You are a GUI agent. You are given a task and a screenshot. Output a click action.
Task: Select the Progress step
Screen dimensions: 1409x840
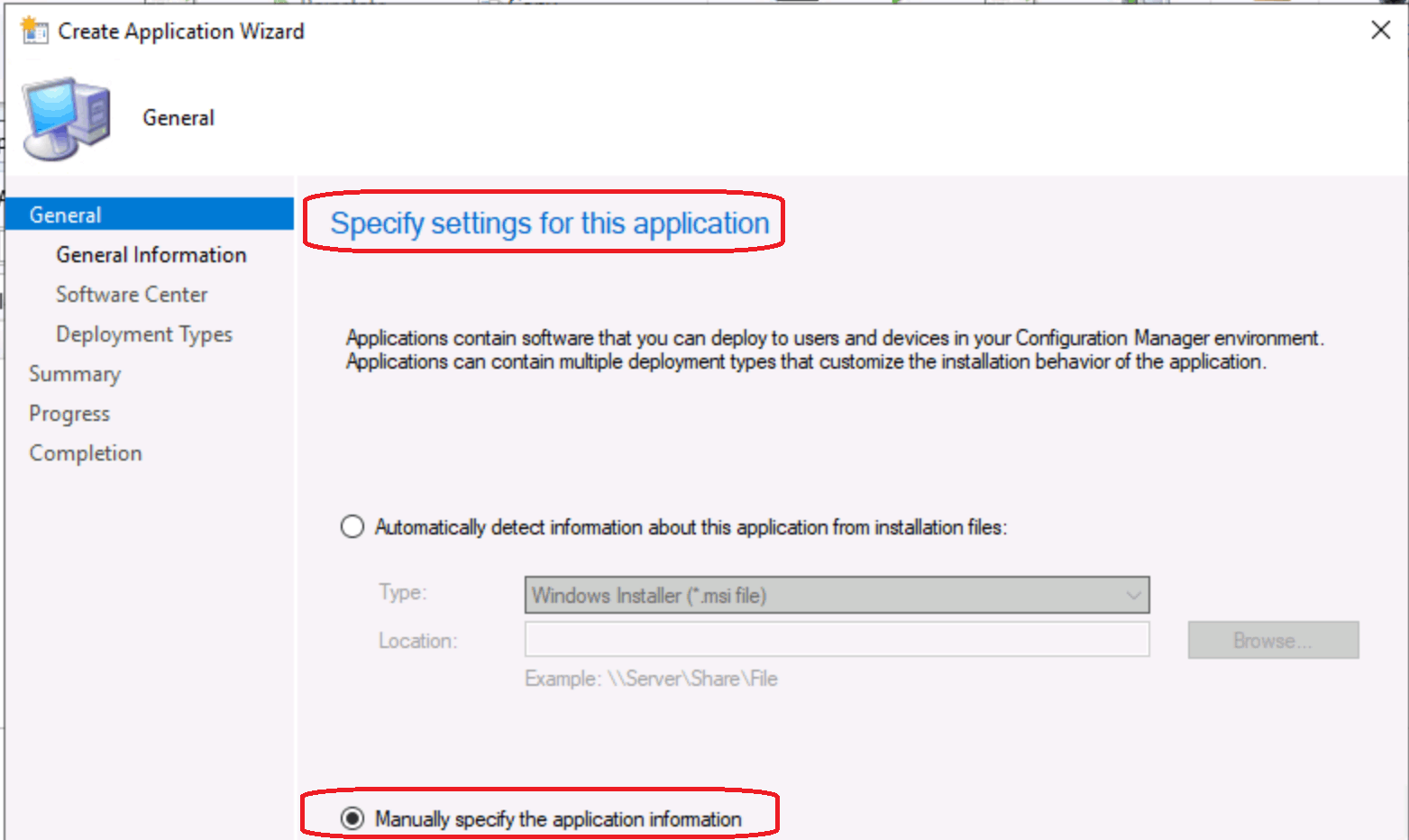tap(69, 414)
